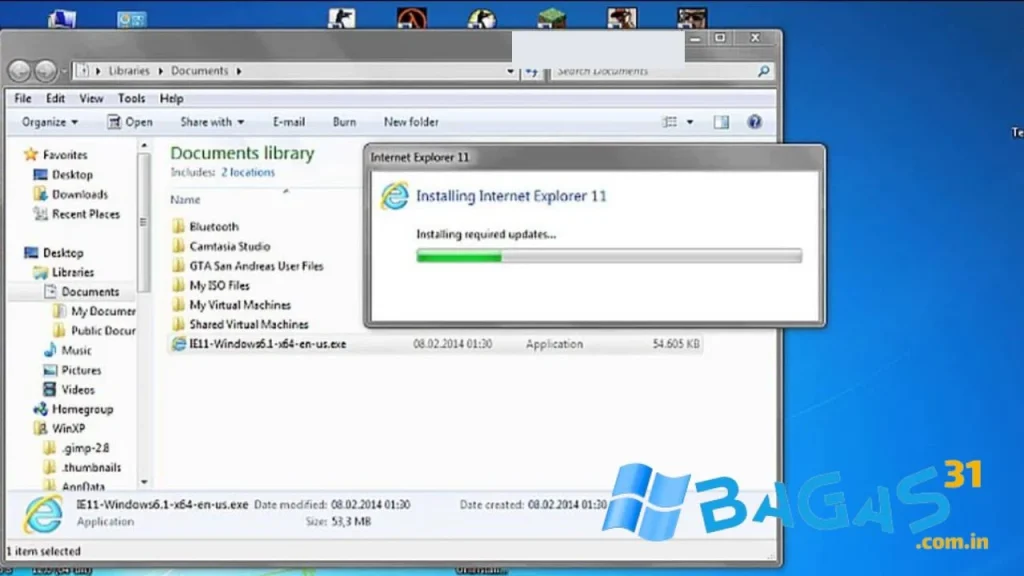Toggle the preview pane icon
The height and width of the screenshot is (576, 1024).
tap(721, 122)
